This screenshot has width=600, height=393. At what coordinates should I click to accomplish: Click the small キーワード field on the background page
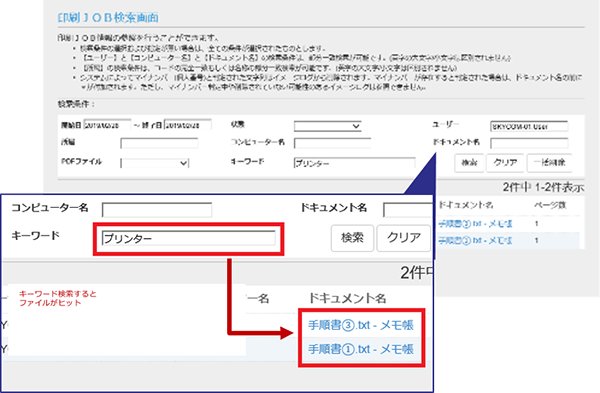click(354, 163)
